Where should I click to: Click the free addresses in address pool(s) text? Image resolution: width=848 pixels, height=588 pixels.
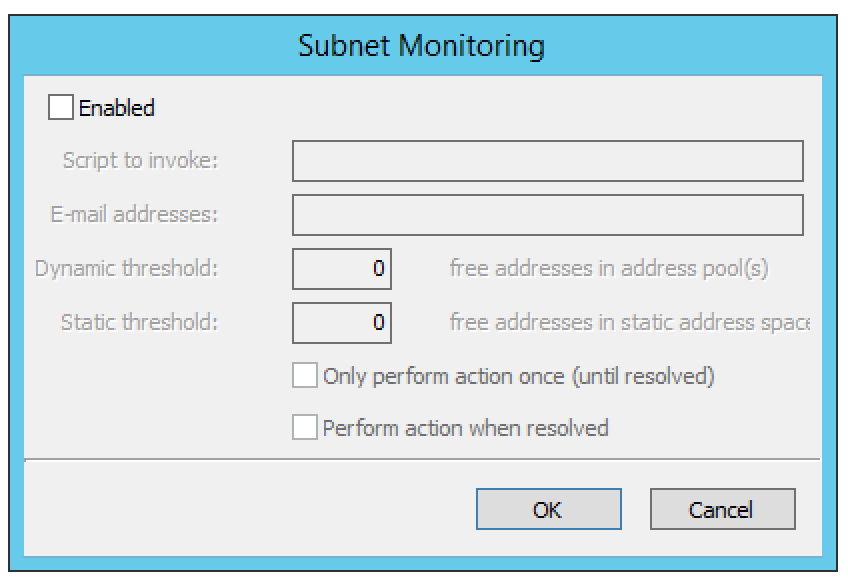(609, 268)
